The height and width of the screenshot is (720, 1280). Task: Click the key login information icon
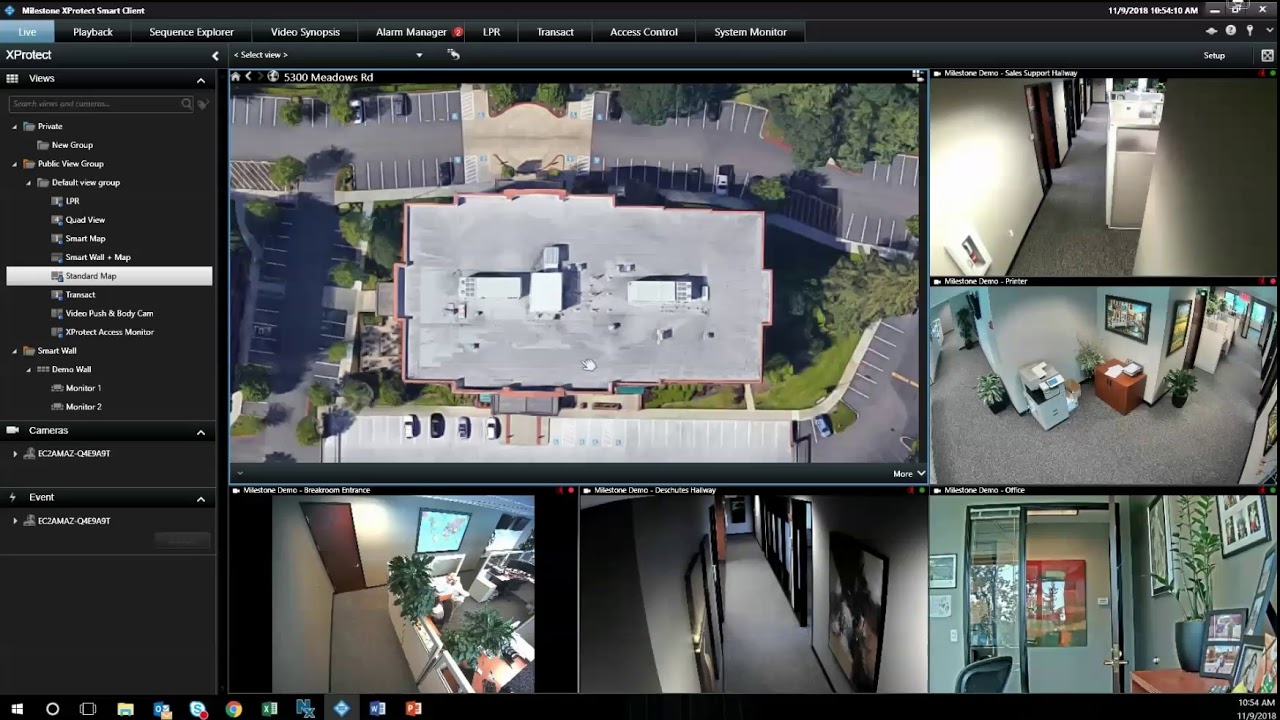click(1249, 31)
